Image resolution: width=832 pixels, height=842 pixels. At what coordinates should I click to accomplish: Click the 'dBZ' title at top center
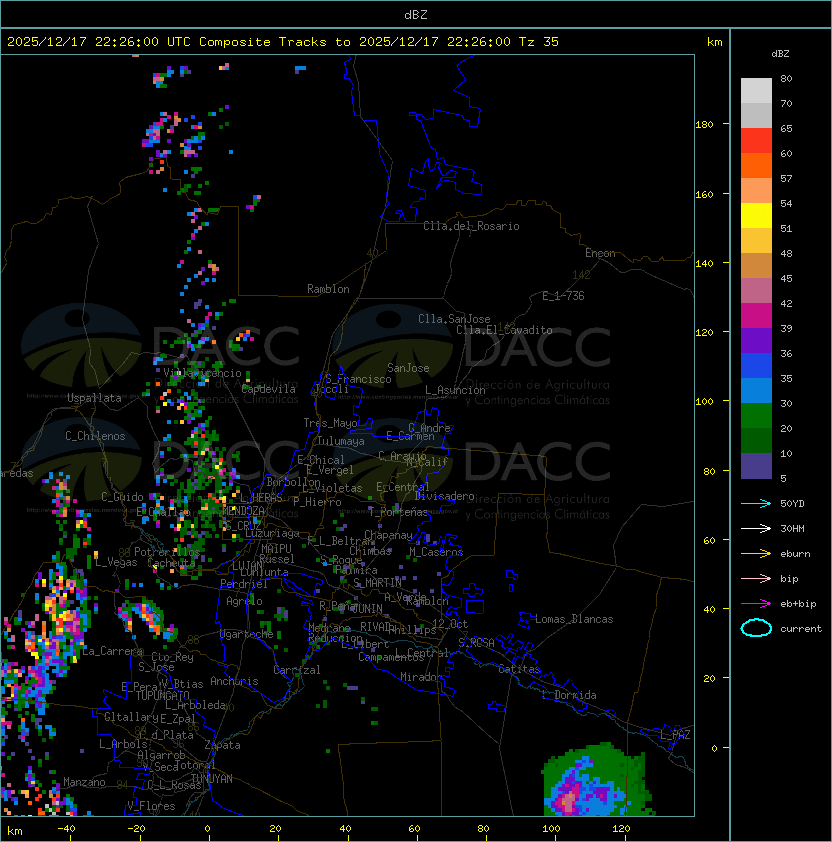click(416, 15)
